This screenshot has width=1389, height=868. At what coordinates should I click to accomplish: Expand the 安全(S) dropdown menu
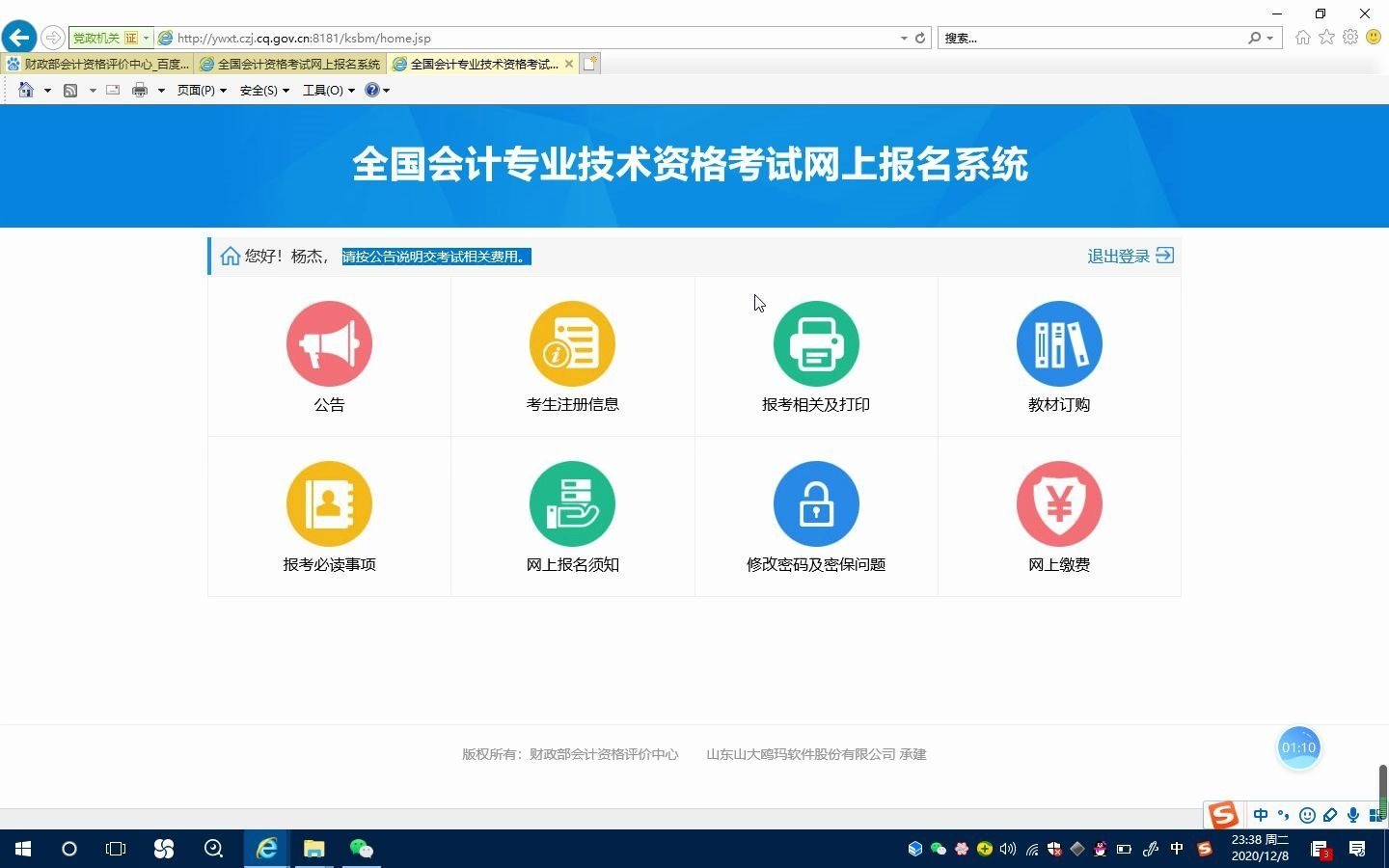[259, 90]
